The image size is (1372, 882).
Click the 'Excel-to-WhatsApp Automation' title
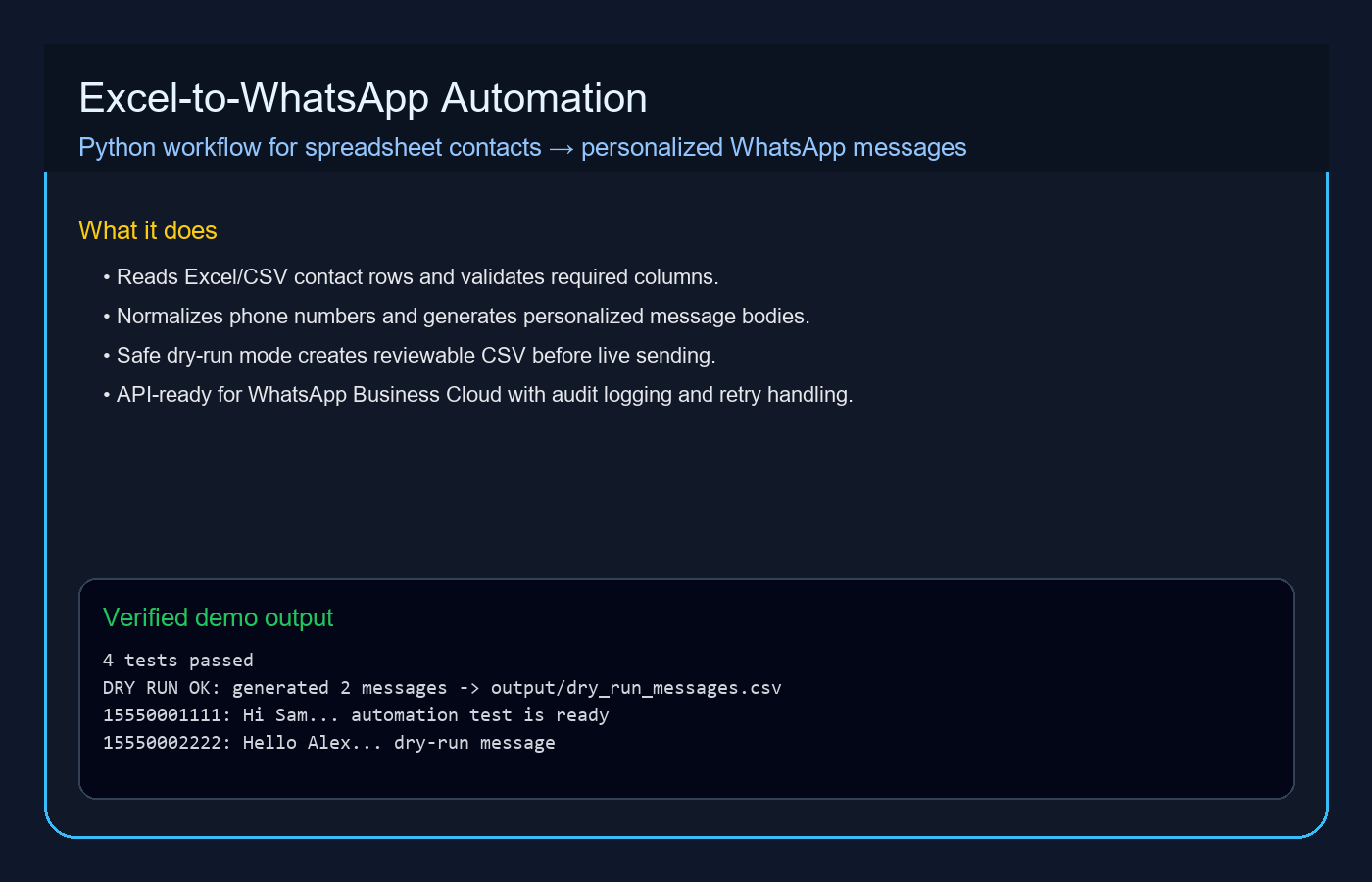point(363,98)
